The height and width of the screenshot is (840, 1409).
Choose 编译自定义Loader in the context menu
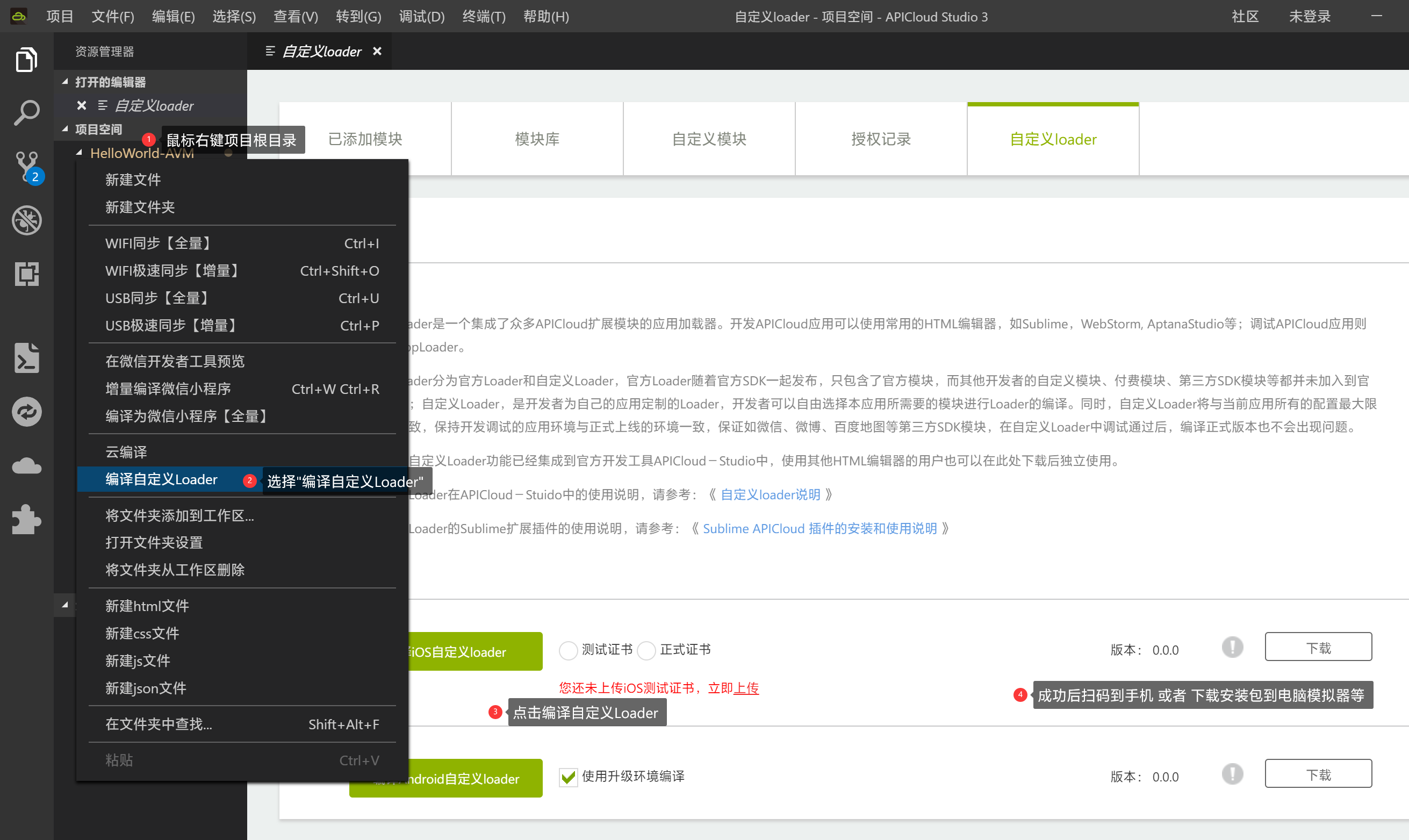(x=161, y=479)
